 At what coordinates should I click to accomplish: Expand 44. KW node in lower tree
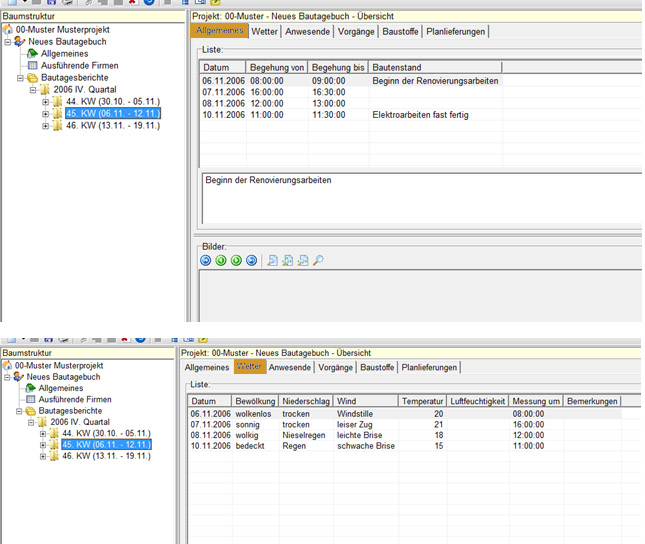43,433
